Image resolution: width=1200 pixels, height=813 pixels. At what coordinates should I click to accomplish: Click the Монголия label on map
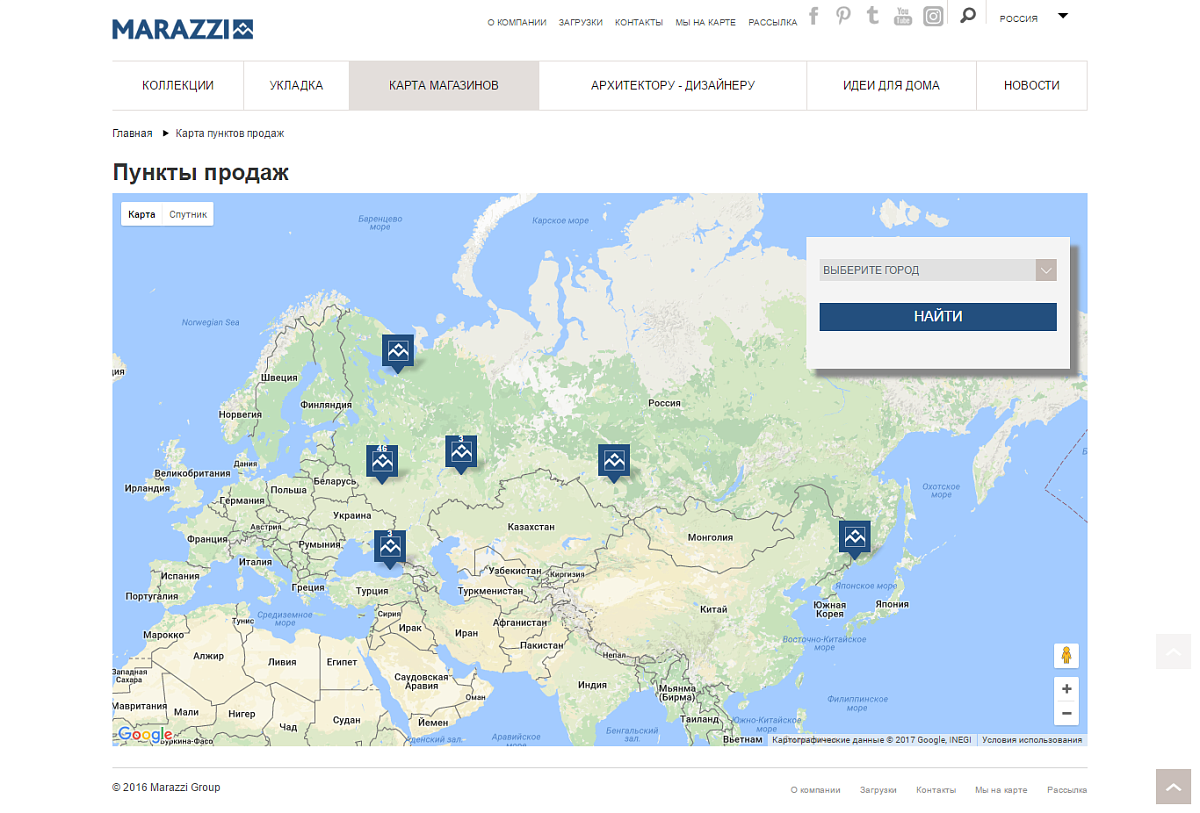tap(710, 537)
